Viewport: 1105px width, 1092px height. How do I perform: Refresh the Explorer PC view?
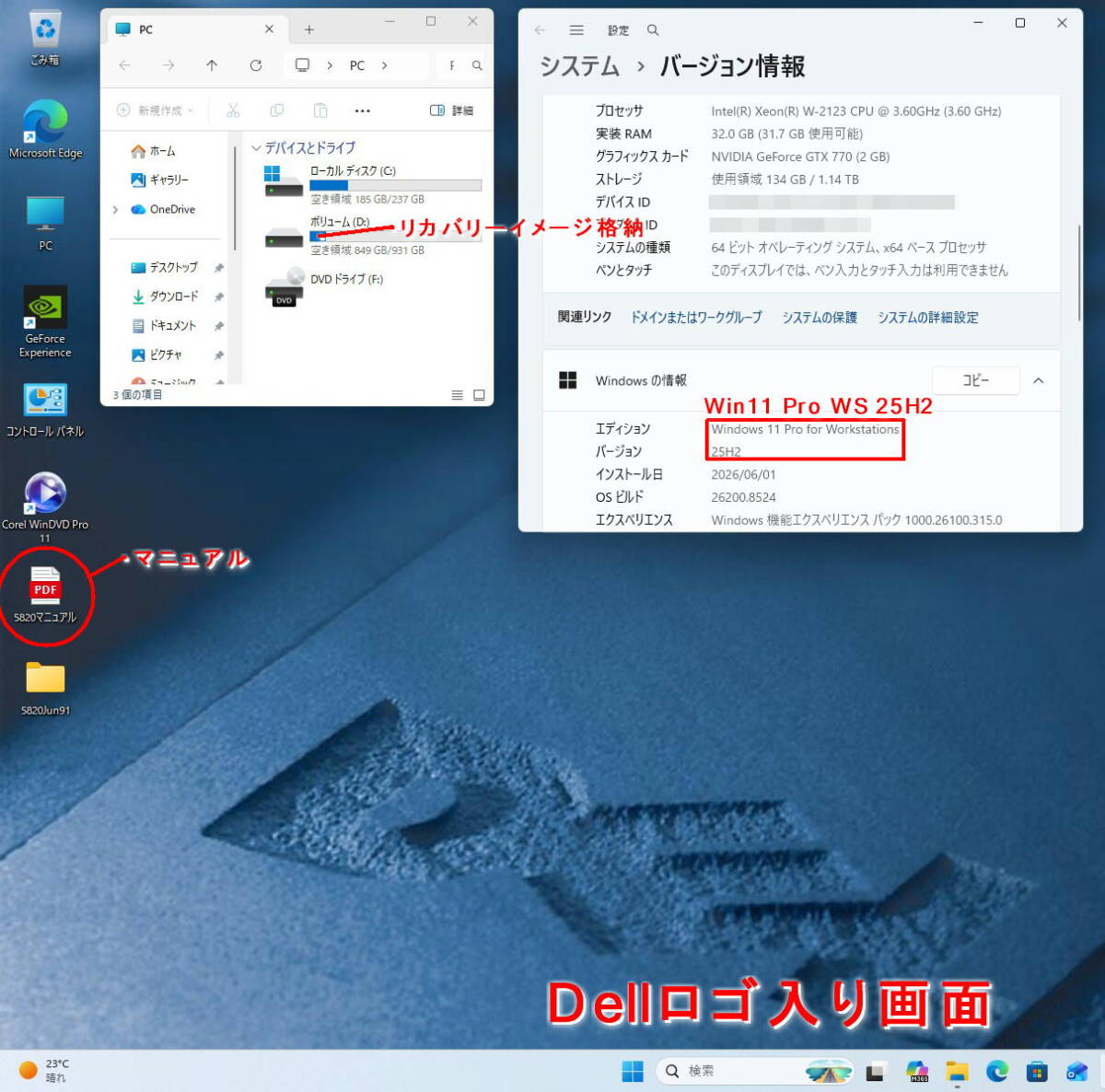click(256, 65)
